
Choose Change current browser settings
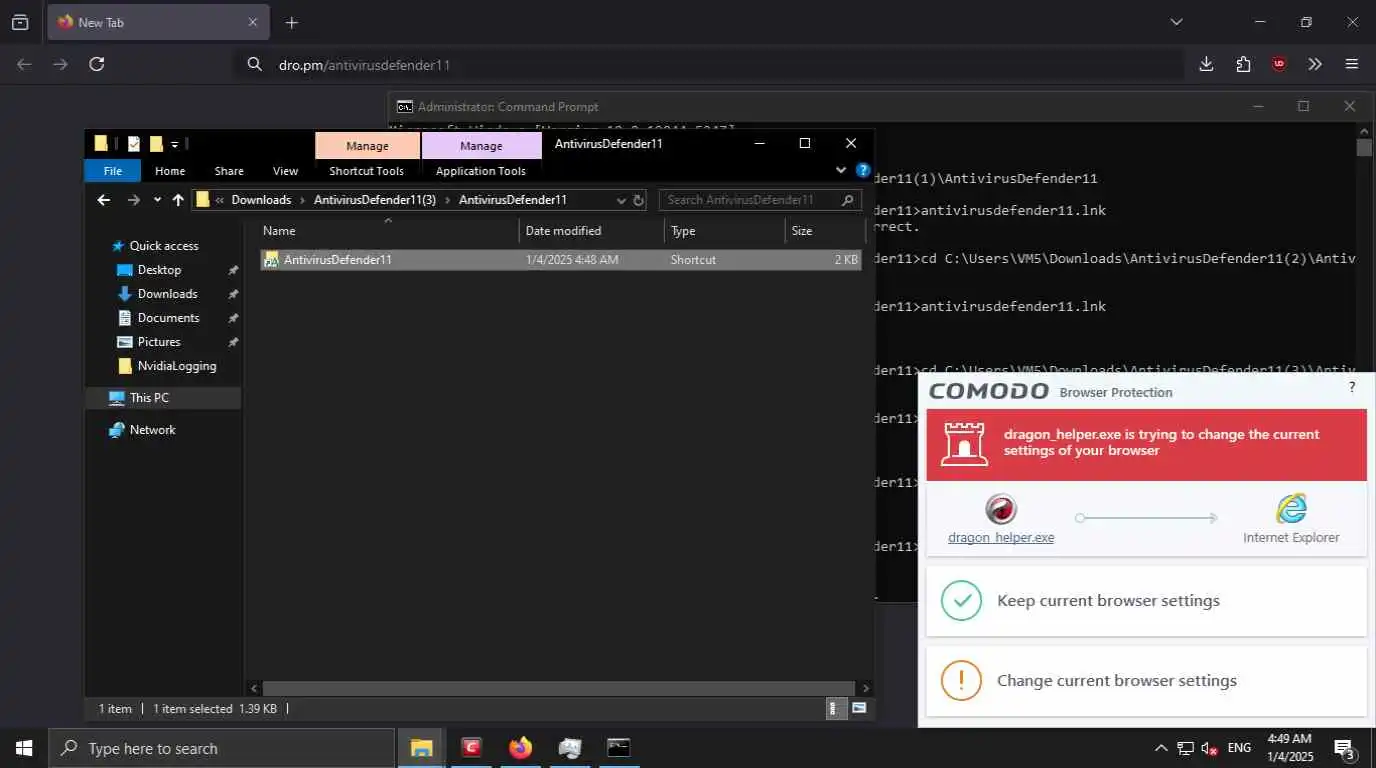pyautogui.click(x=1146, y=681)
